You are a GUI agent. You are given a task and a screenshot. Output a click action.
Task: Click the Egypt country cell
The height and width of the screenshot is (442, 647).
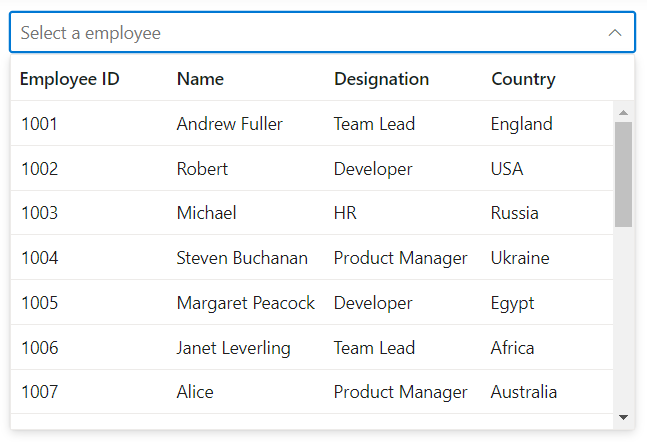[x=512, y=304]
